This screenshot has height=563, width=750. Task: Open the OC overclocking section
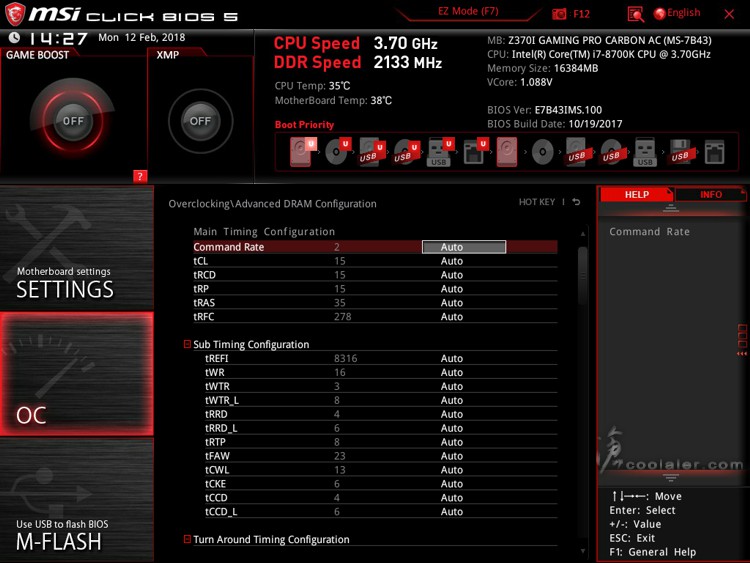77,374
